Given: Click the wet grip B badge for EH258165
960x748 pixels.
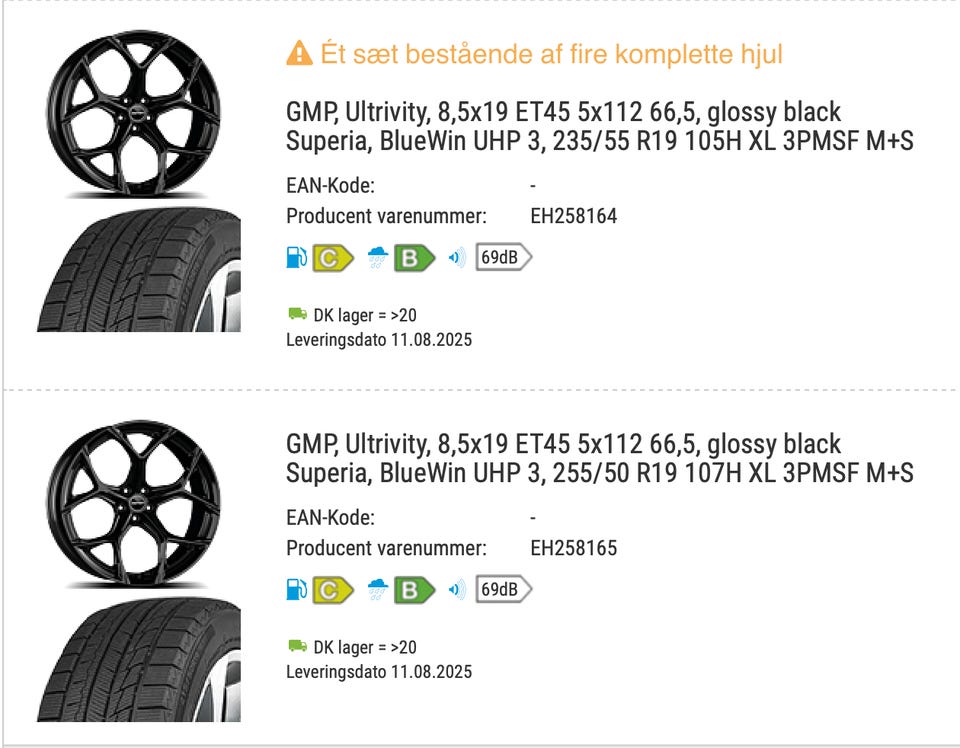Looking at the screenshot, I should [x=414, y=590].
